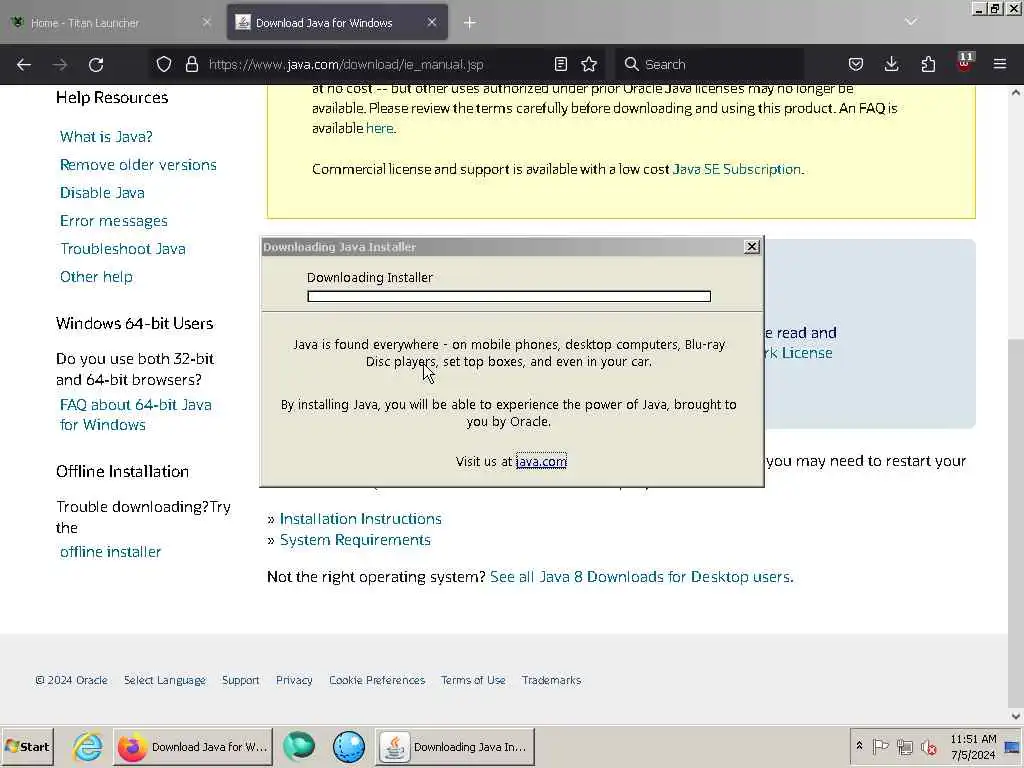Close the Home - Titan Launcher tab

coord(206,22)
